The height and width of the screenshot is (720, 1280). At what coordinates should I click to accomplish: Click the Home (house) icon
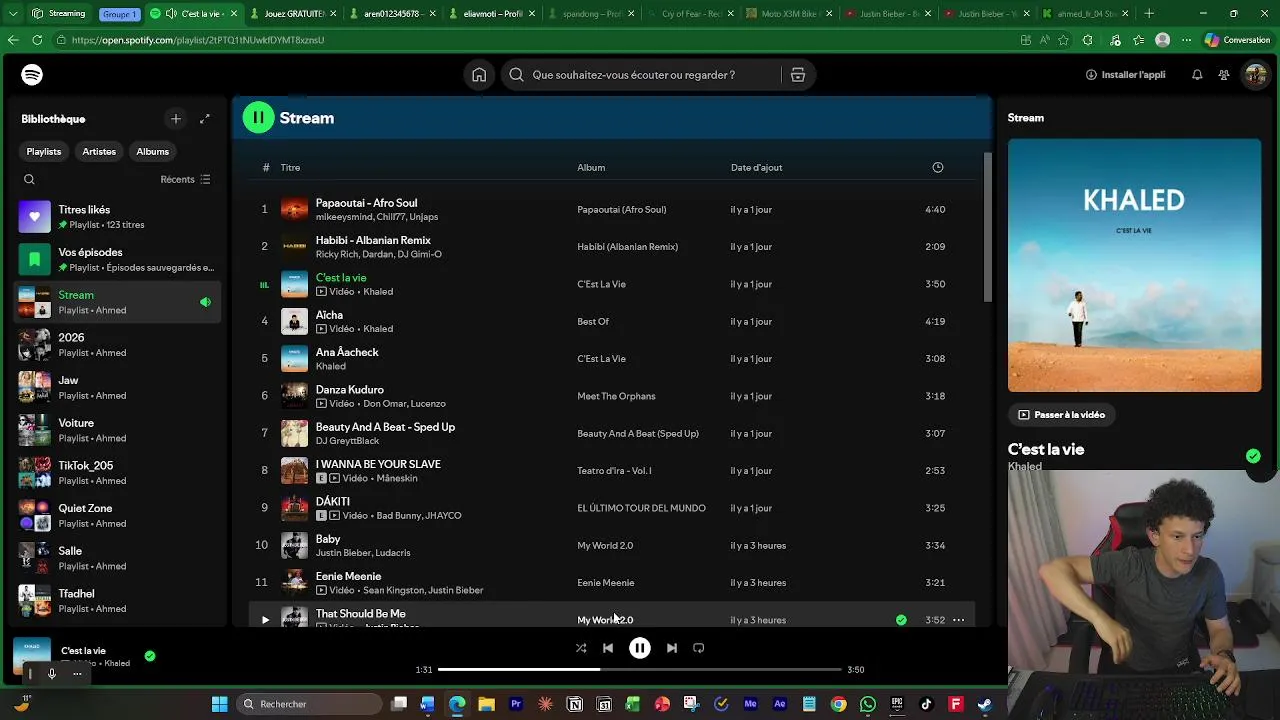(479, 75)
